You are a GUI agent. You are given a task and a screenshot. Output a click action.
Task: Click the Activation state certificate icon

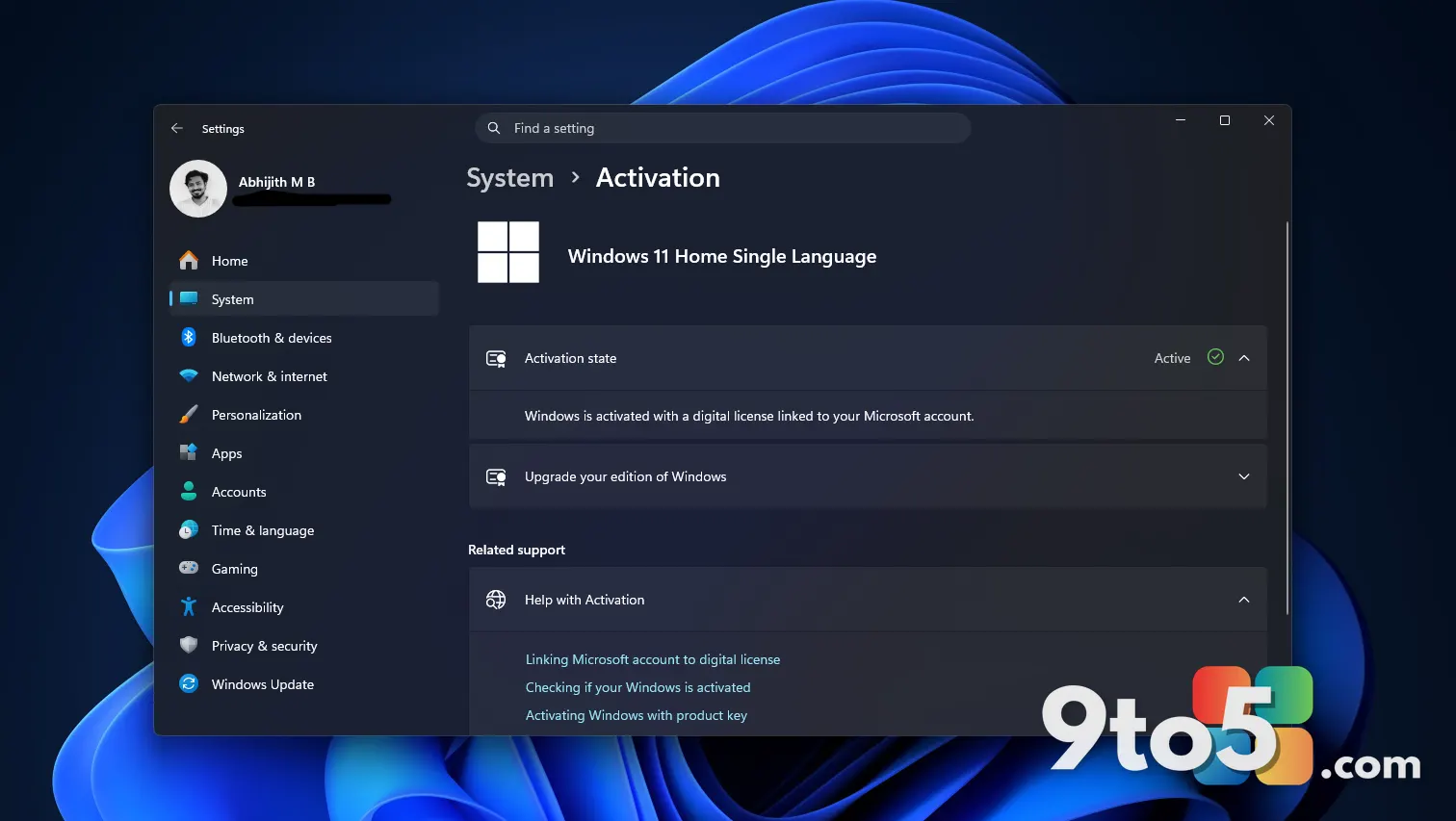tap(497, 358)
